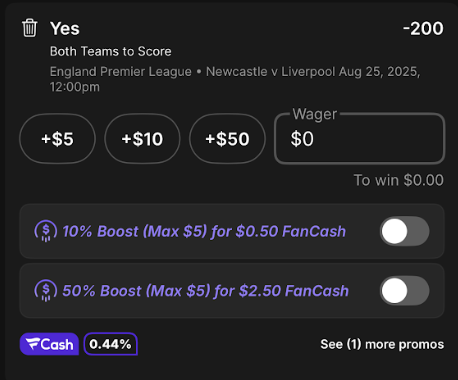The height and width of the screenshot is (380, 458).
Task: Click the -200 odds value
Action: 423,28
